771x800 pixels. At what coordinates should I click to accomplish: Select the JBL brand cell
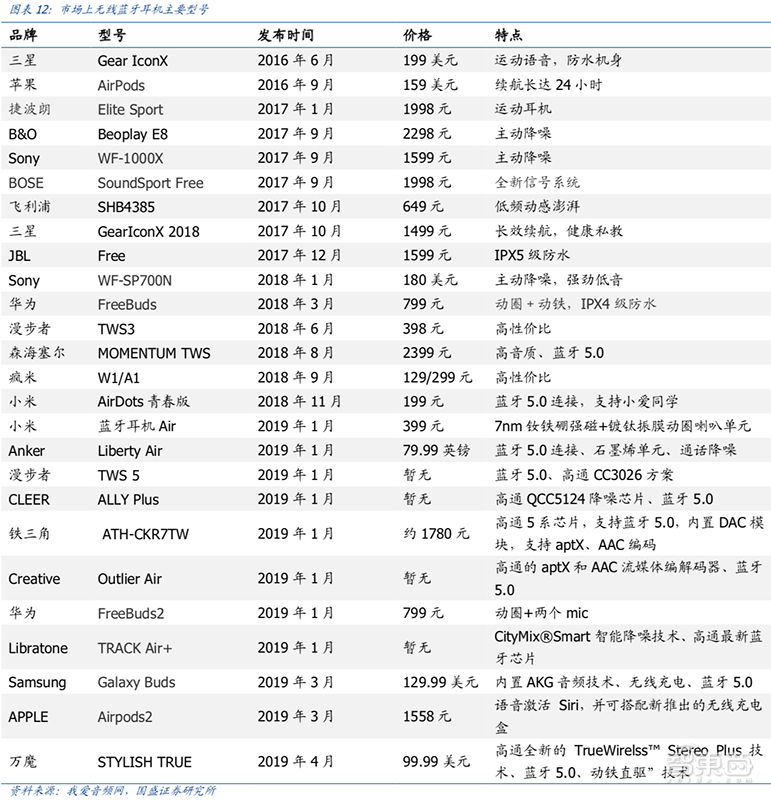click(19, 256)
